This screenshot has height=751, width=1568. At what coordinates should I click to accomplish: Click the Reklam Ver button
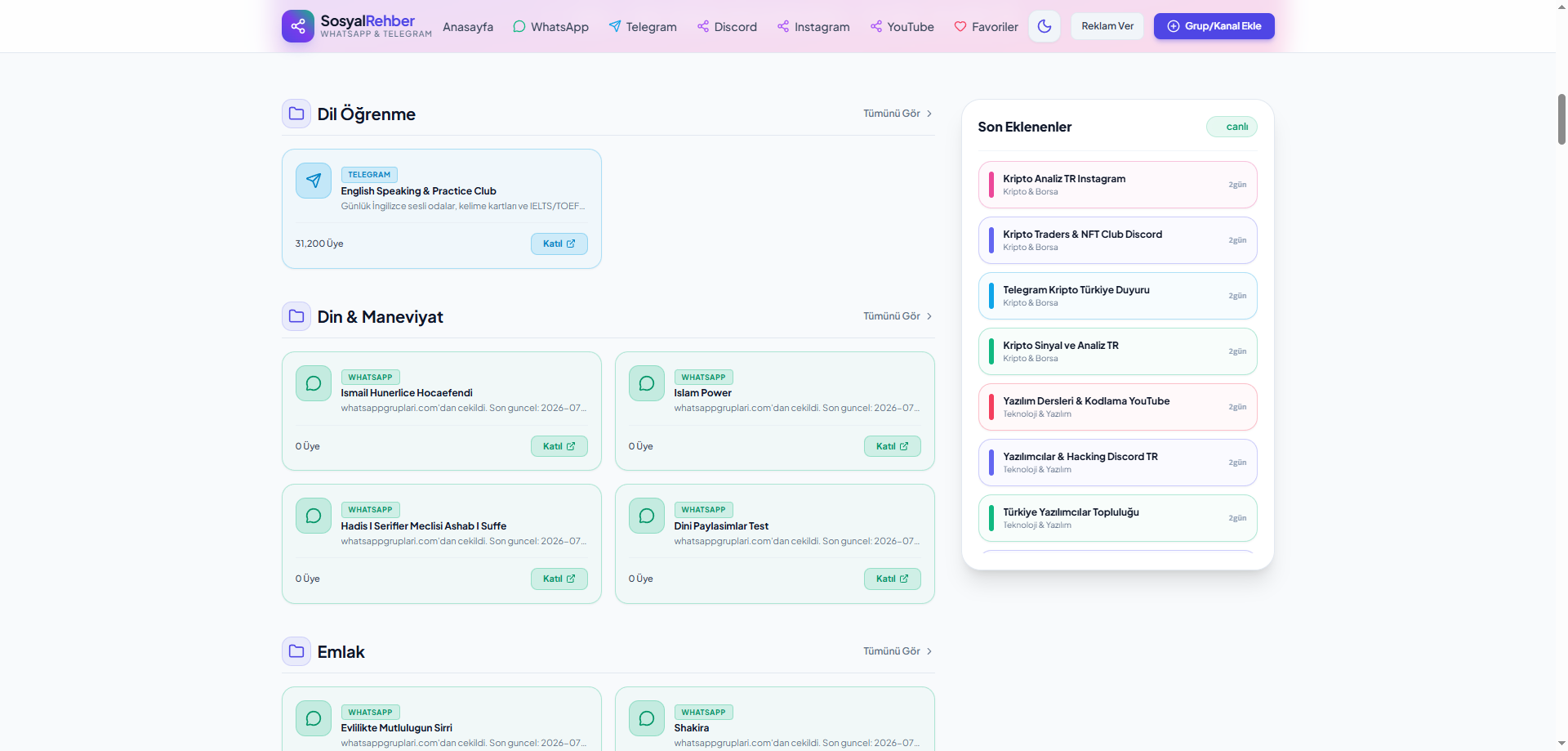pyautogui.click(x=1107, y=26)
